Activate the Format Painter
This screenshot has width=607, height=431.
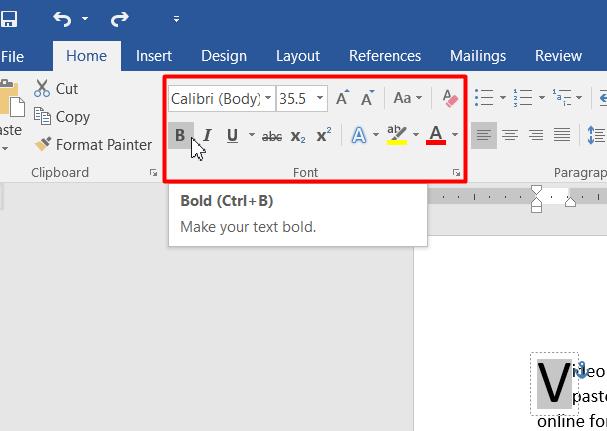tap(93, 144)
